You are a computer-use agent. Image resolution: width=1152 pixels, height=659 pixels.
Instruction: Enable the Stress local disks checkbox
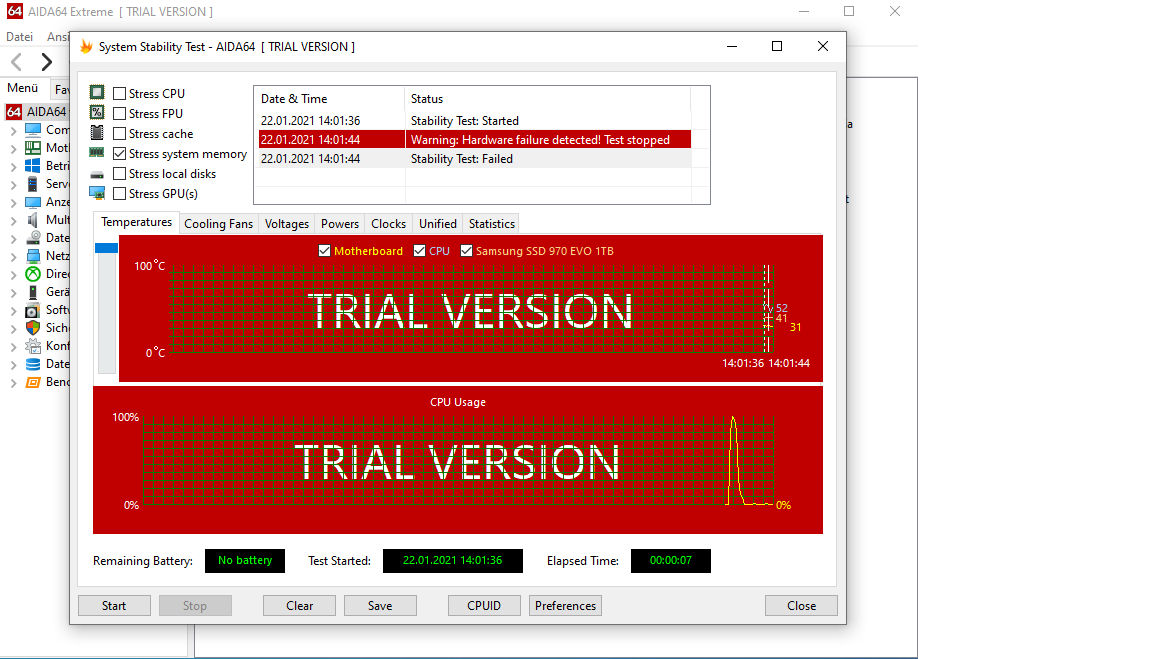click(120, 173)
